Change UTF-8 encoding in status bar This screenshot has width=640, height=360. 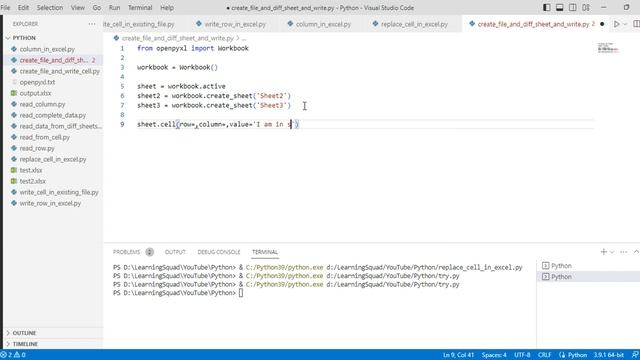coord(522,355)
